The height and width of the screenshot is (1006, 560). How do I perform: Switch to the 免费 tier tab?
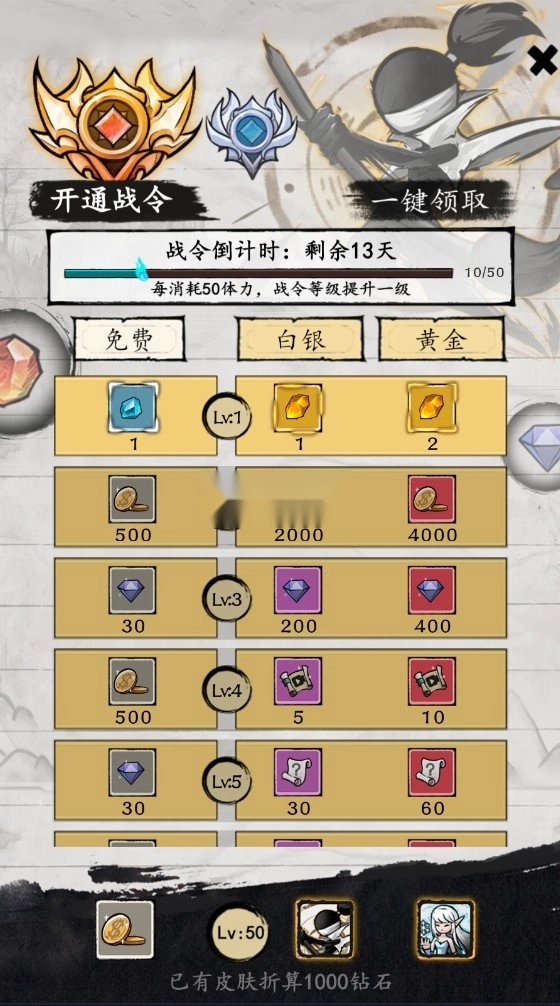coord(129,339)
